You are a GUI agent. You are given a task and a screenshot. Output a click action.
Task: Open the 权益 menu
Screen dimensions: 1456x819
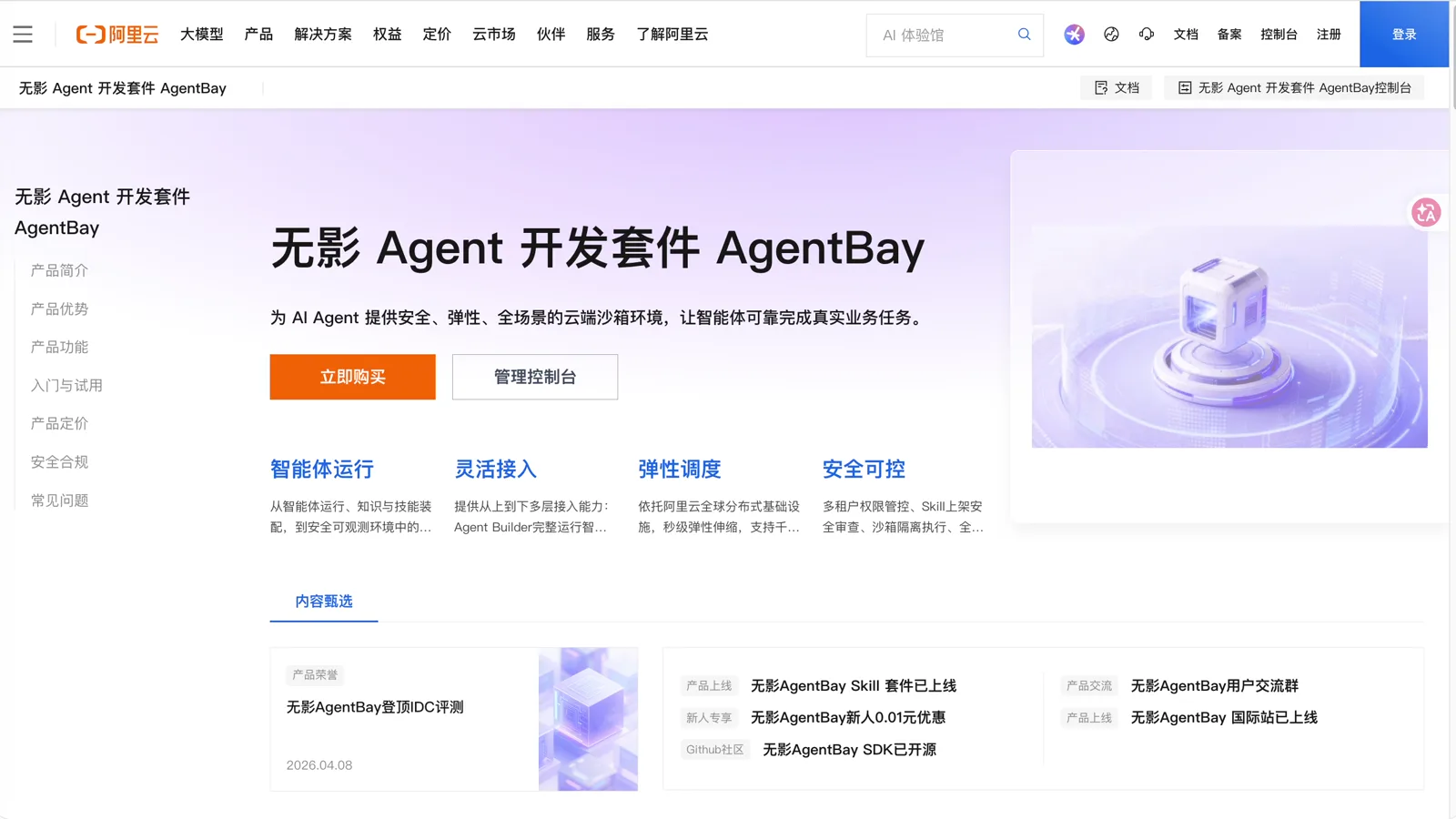[387, 35]
